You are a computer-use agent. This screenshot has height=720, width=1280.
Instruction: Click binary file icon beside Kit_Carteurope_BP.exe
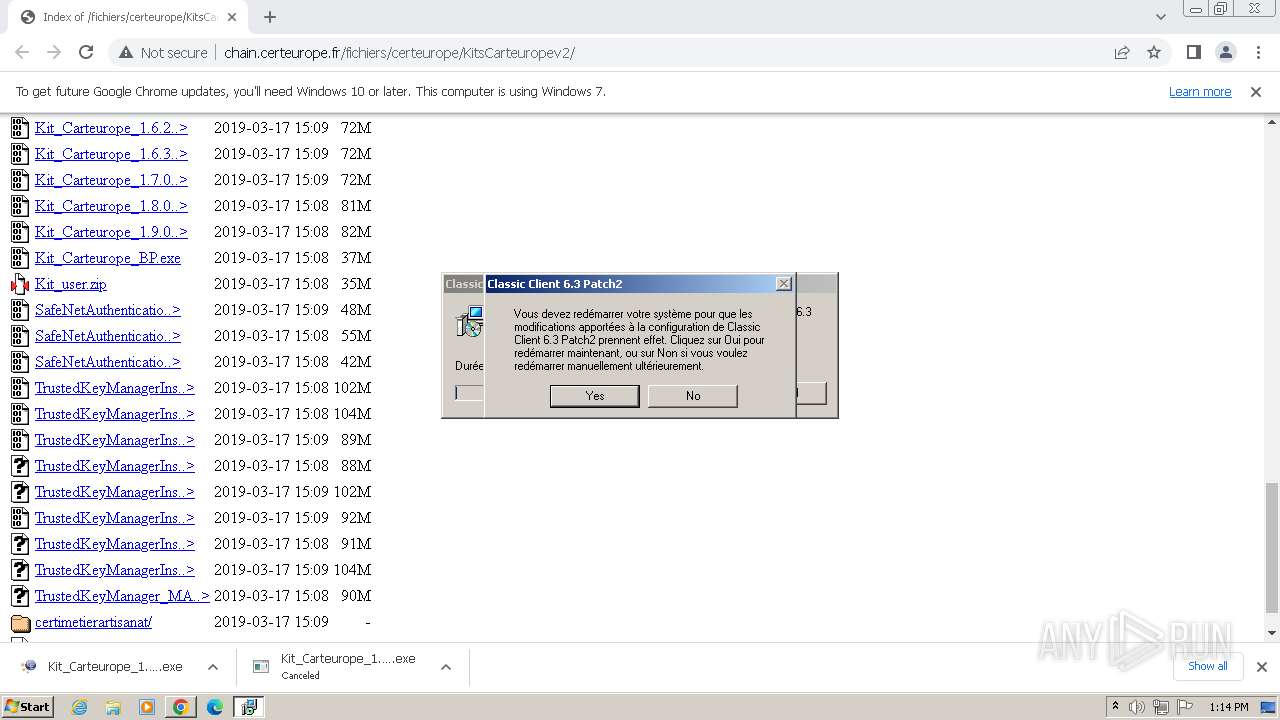coord(20,258)
